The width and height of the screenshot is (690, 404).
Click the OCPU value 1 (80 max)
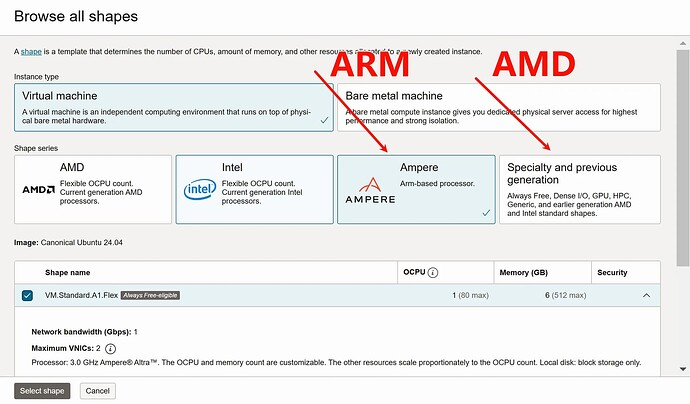pyautogui.click(x=470, y=295)
